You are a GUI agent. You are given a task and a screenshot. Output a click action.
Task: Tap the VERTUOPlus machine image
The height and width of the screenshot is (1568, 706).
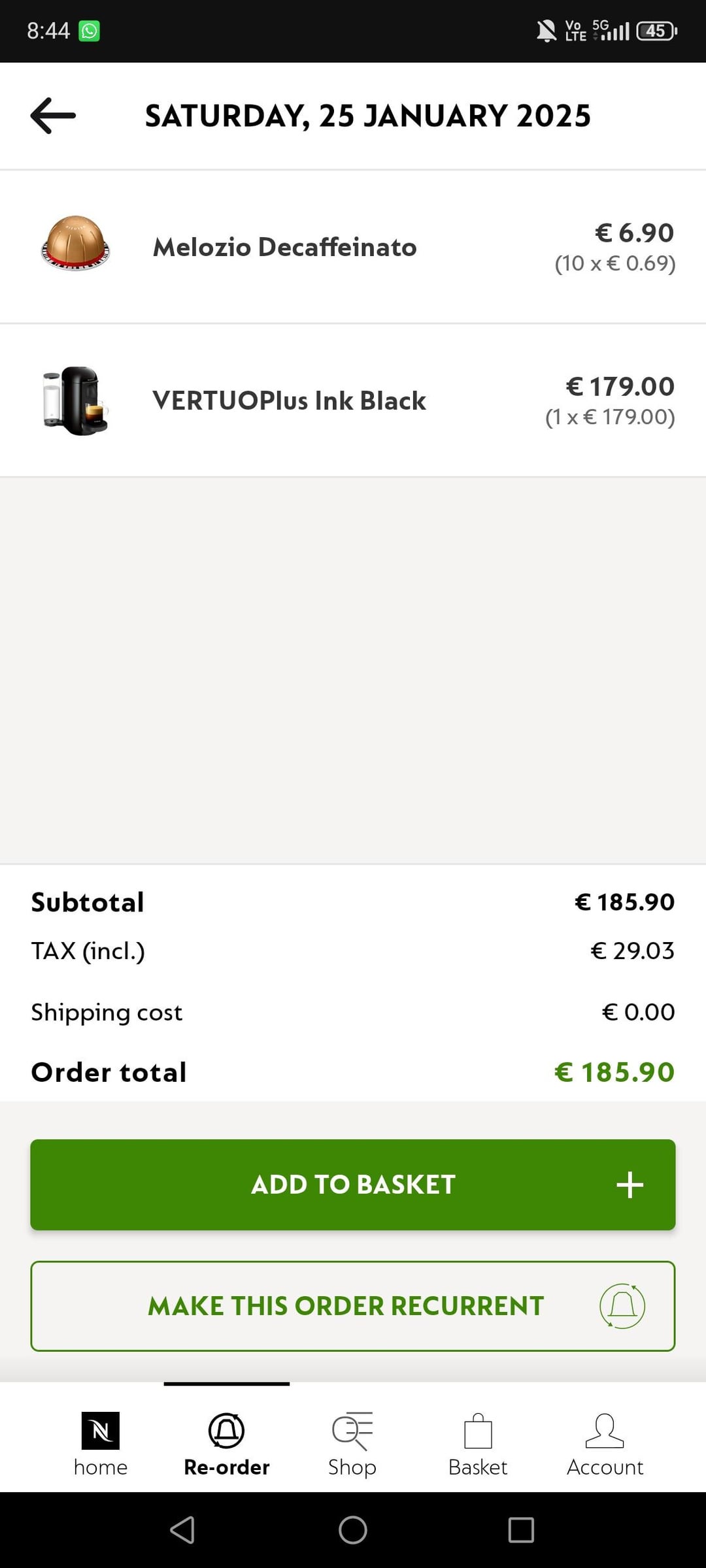point(75,400)
